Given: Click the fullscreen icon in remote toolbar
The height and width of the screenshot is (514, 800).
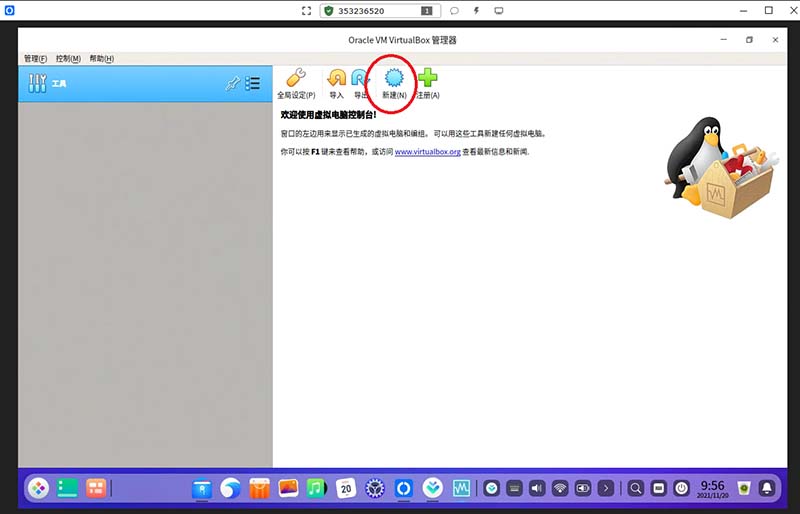Looking at the screenshot, I should 306,11.
